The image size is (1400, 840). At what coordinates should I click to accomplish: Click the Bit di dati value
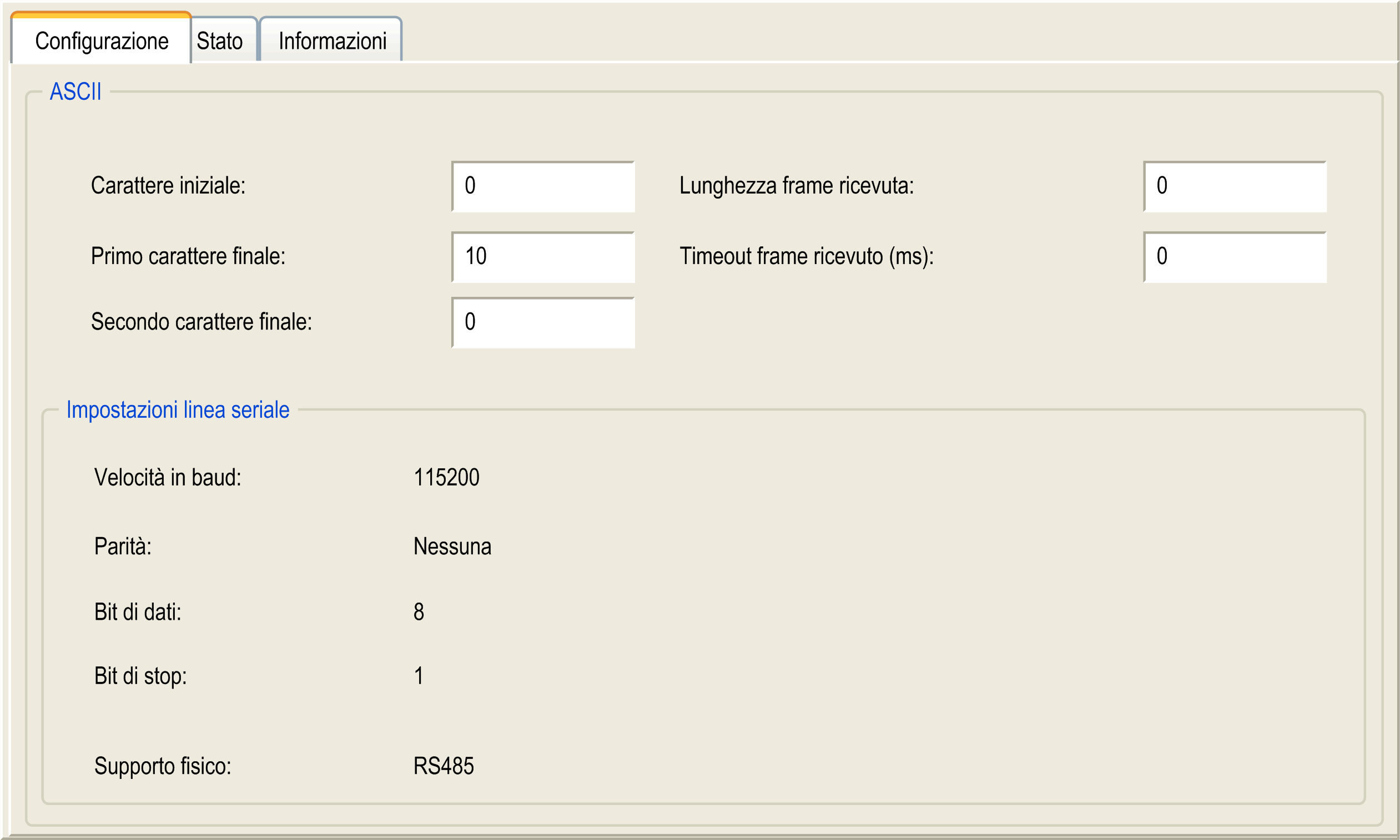pos(419,612)
